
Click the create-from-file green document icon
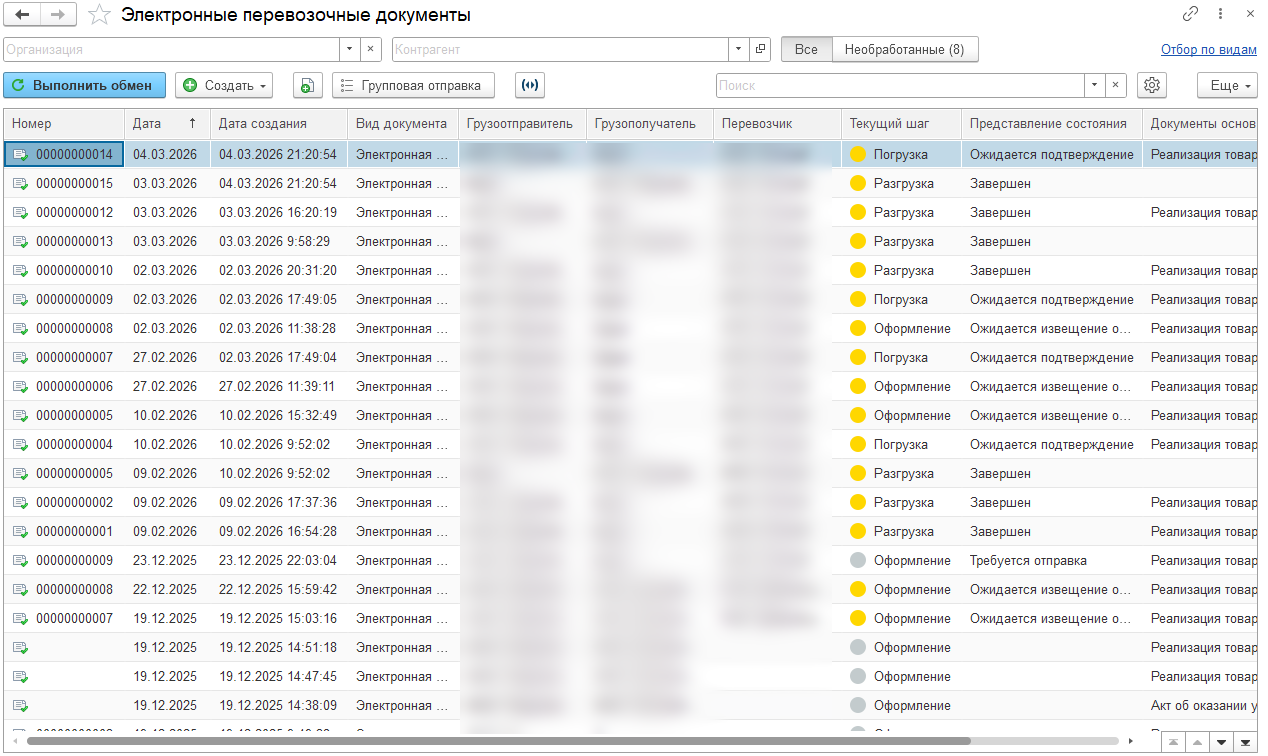click(x=308, y=86)
